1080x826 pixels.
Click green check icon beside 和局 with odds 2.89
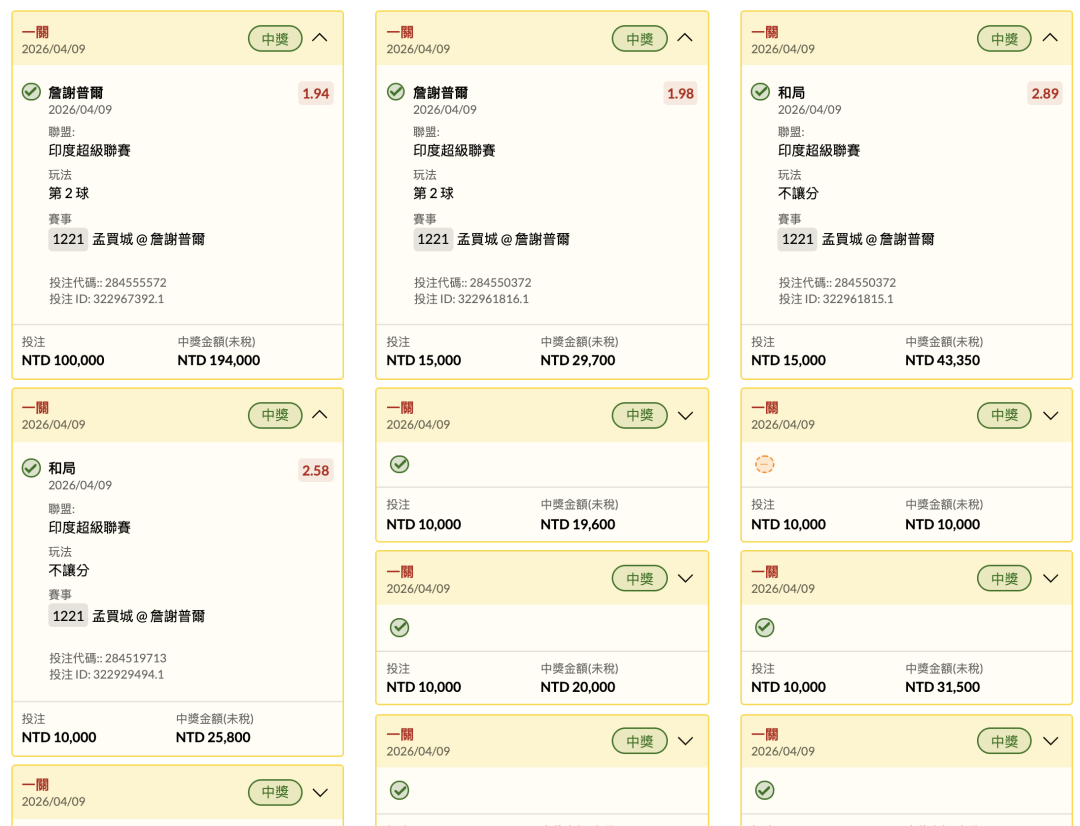tap(760, 92)
